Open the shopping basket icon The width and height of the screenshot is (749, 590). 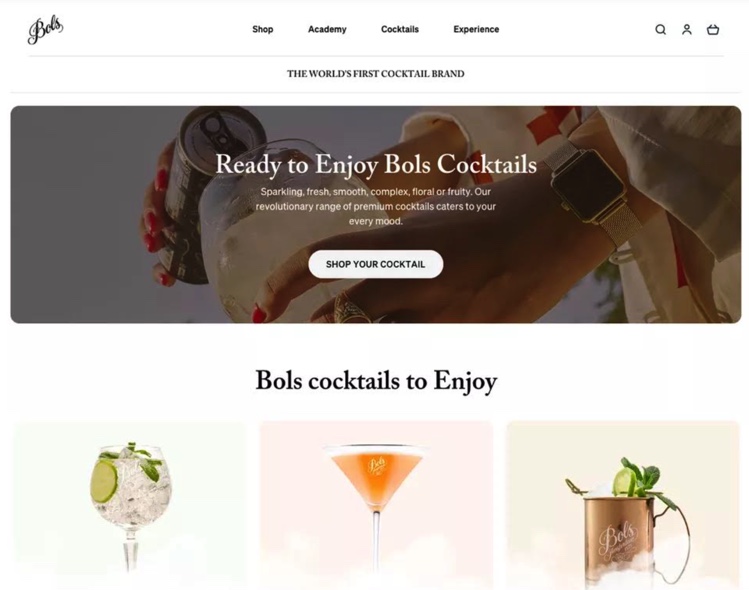point(713,30)
